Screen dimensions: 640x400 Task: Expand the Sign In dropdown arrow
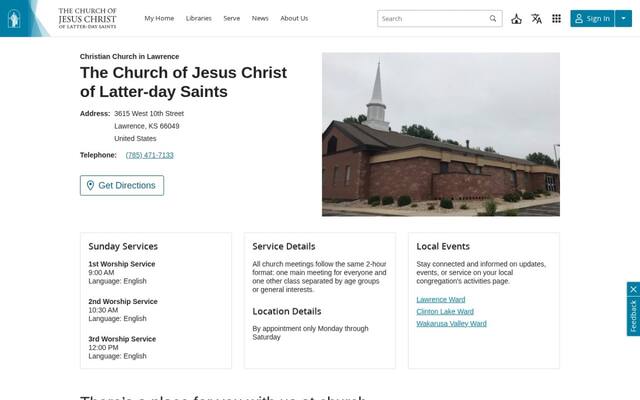623,19
